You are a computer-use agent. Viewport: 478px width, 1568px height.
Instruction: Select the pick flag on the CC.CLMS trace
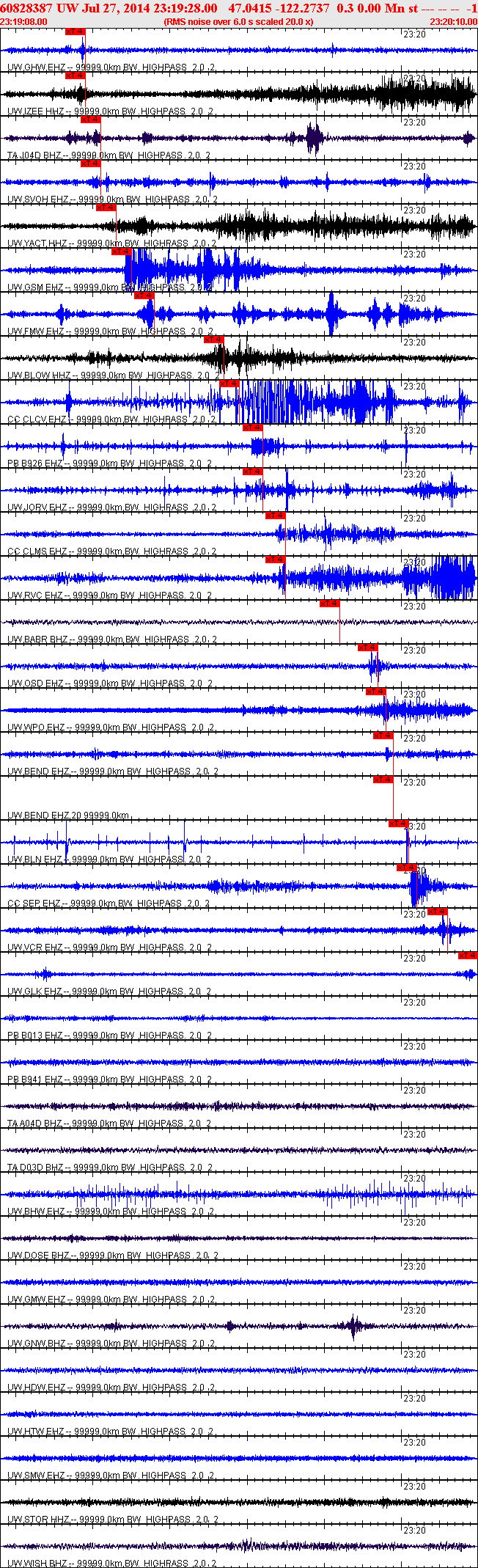point(276,516)
